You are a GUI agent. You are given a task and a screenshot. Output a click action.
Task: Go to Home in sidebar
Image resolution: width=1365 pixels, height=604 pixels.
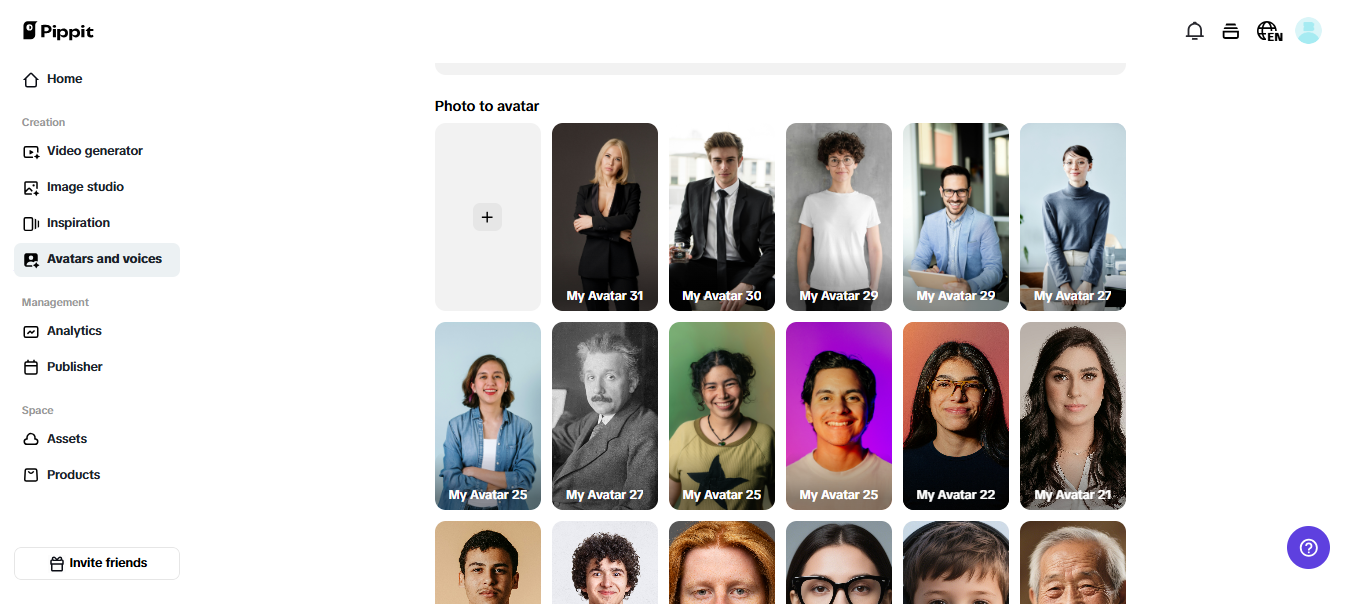pos(64,79)
